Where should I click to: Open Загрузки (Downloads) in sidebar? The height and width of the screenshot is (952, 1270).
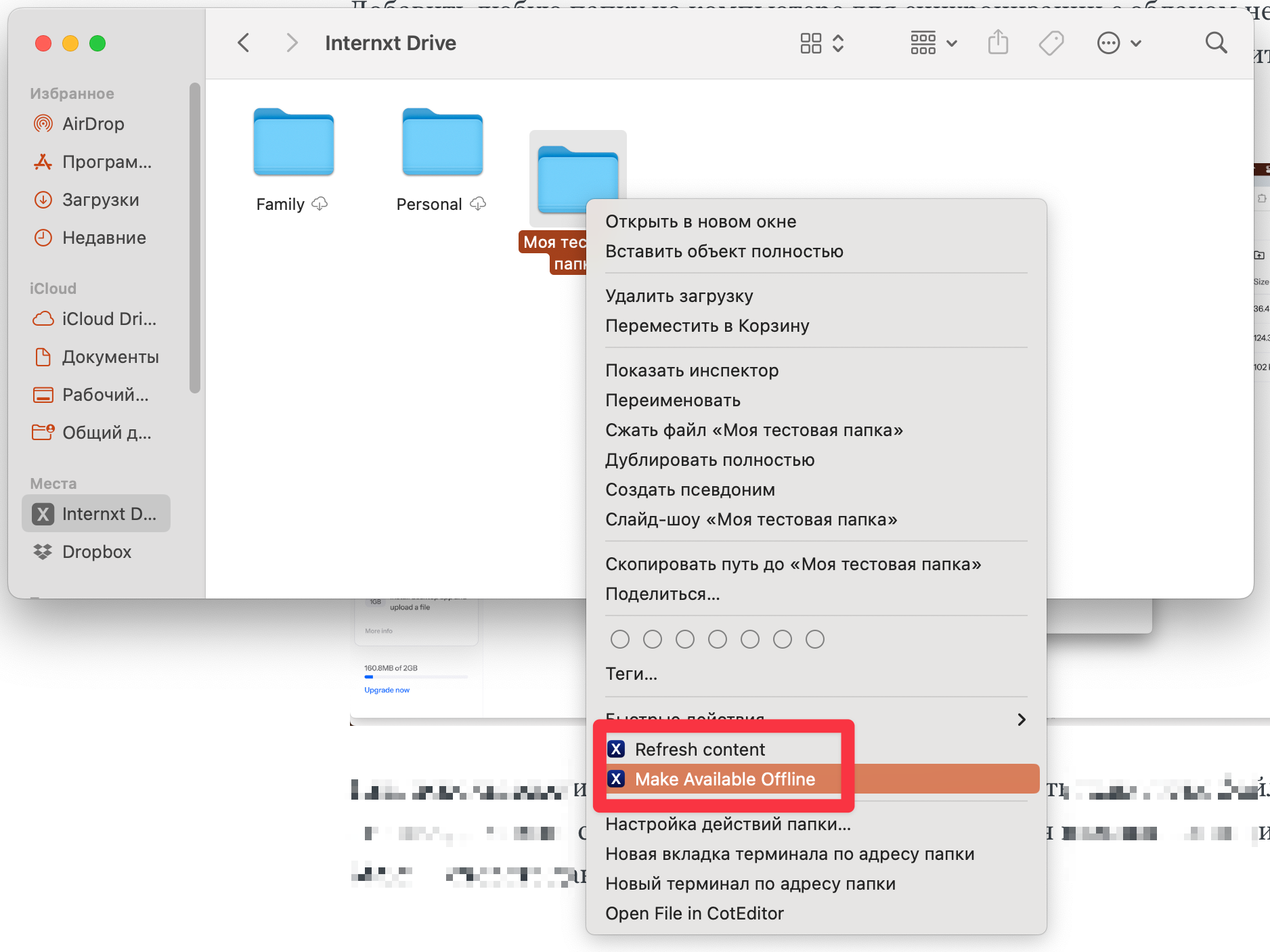(96, 200)
